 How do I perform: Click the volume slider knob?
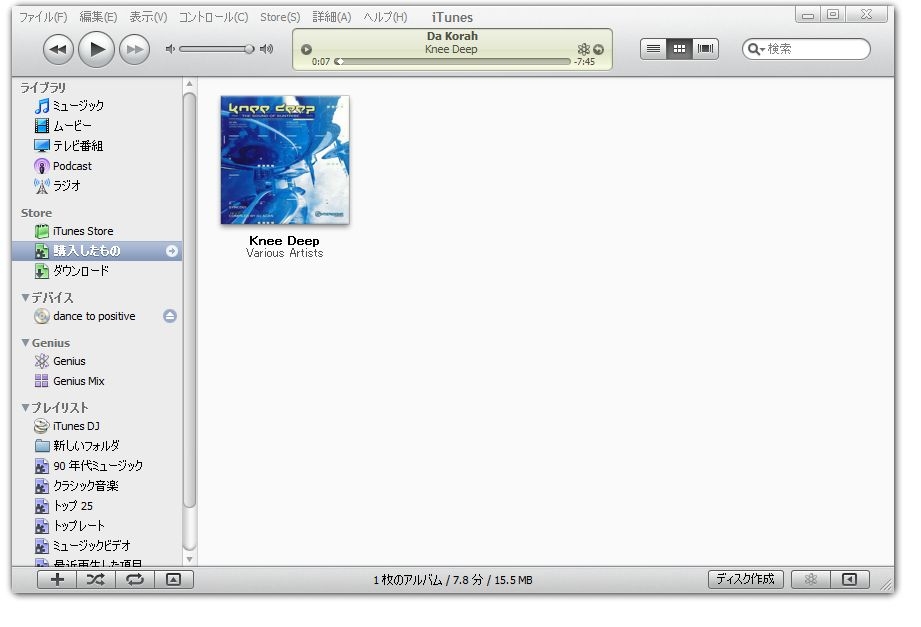point(249,49)
